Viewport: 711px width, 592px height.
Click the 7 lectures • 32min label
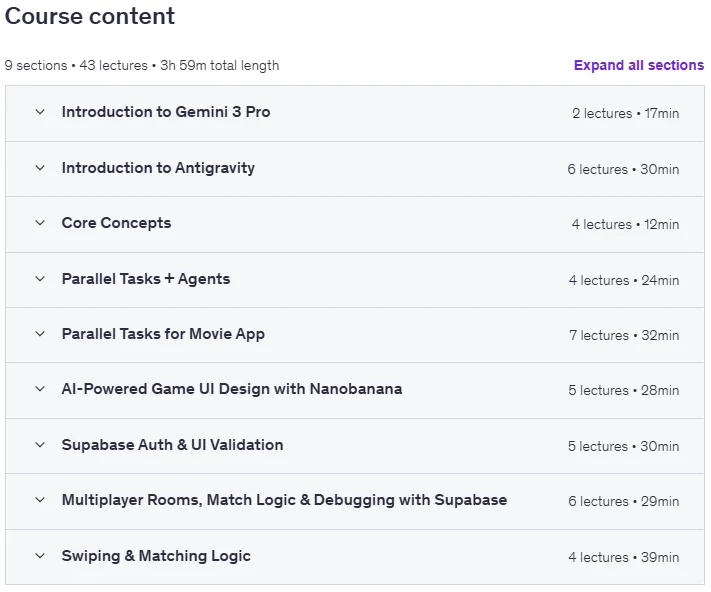pyautogui.click(x=624, y=335)
